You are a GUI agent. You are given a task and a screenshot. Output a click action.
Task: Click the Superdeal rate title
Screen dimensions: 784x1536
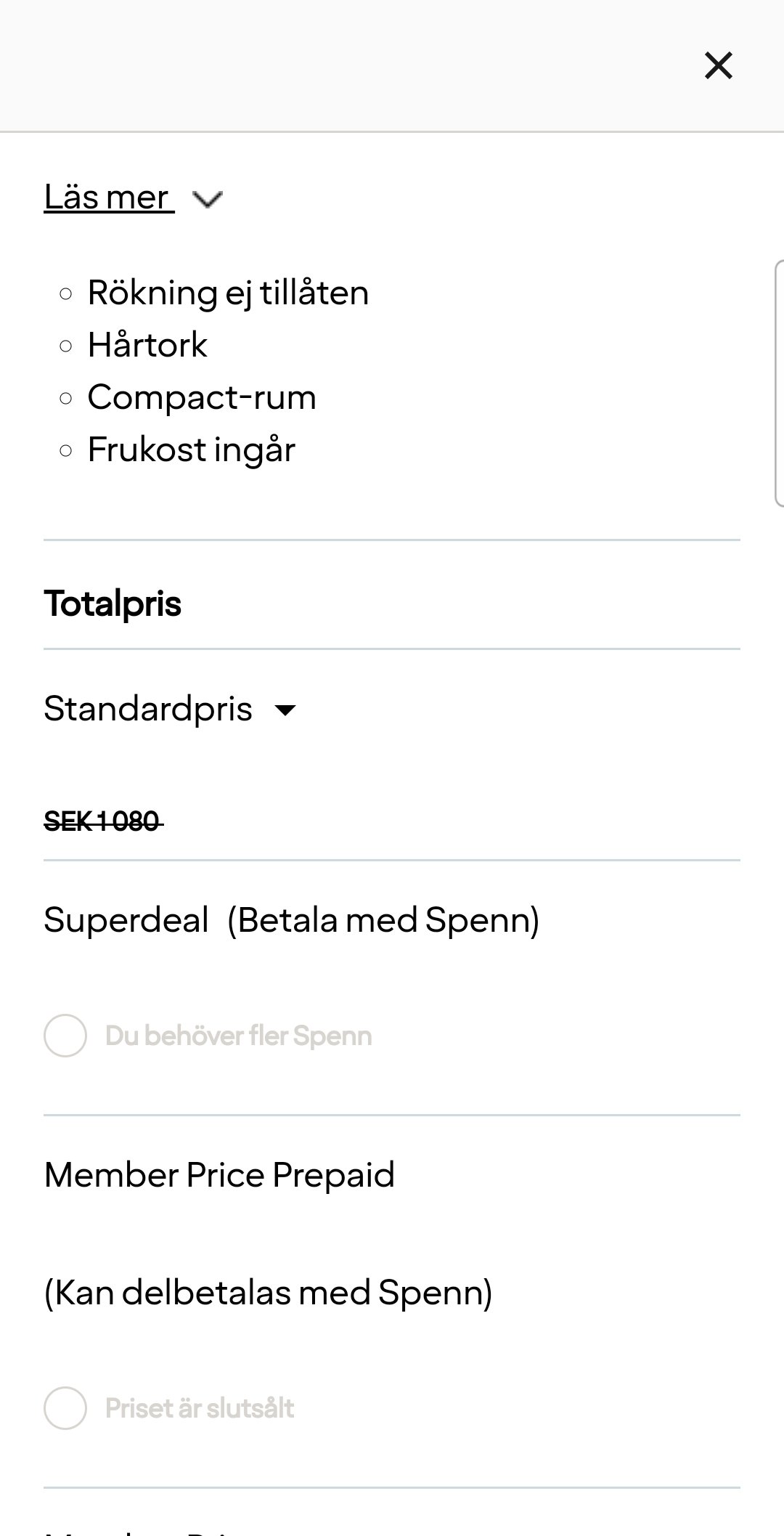click(126, 920)
